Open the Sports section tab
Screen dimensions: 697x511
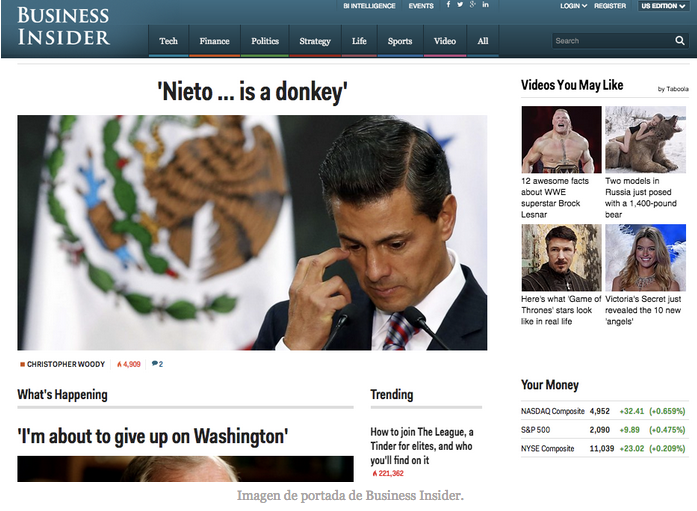pyautogui.click(x=400, y=41)
